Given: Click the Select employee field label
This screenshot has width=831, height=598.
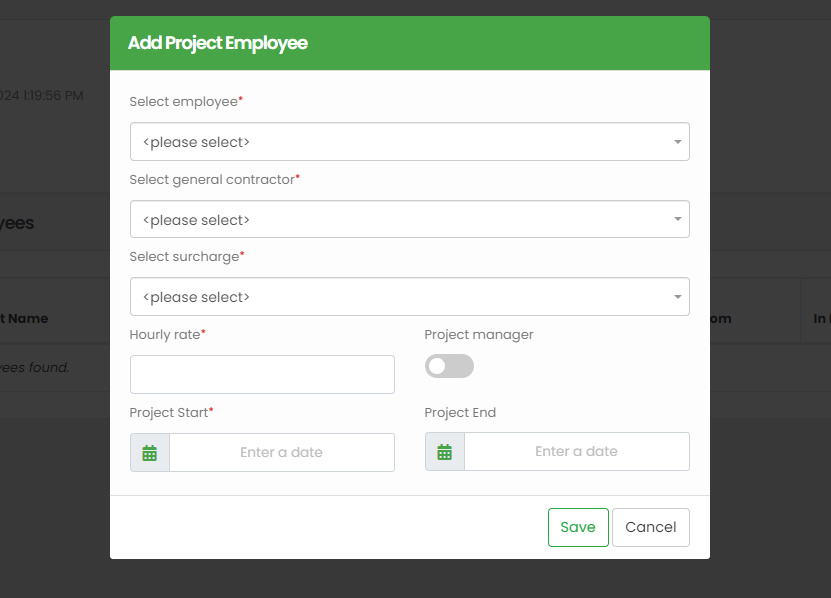Looking at the screenshot, I should coord(184,102).
